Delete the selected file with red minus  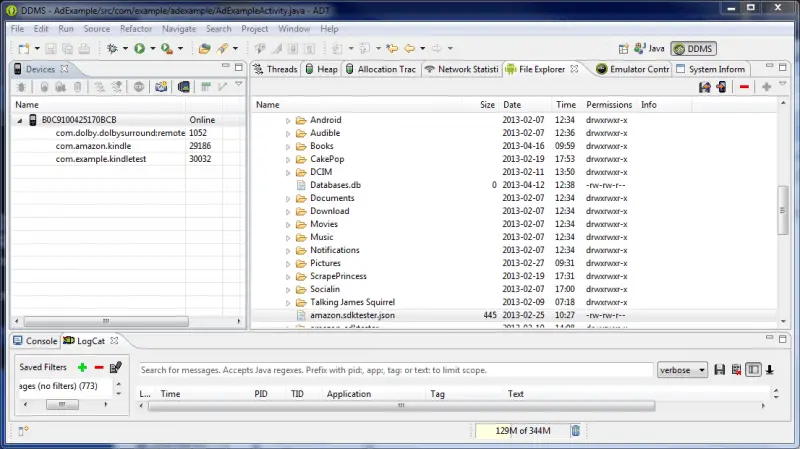point(744,87)
